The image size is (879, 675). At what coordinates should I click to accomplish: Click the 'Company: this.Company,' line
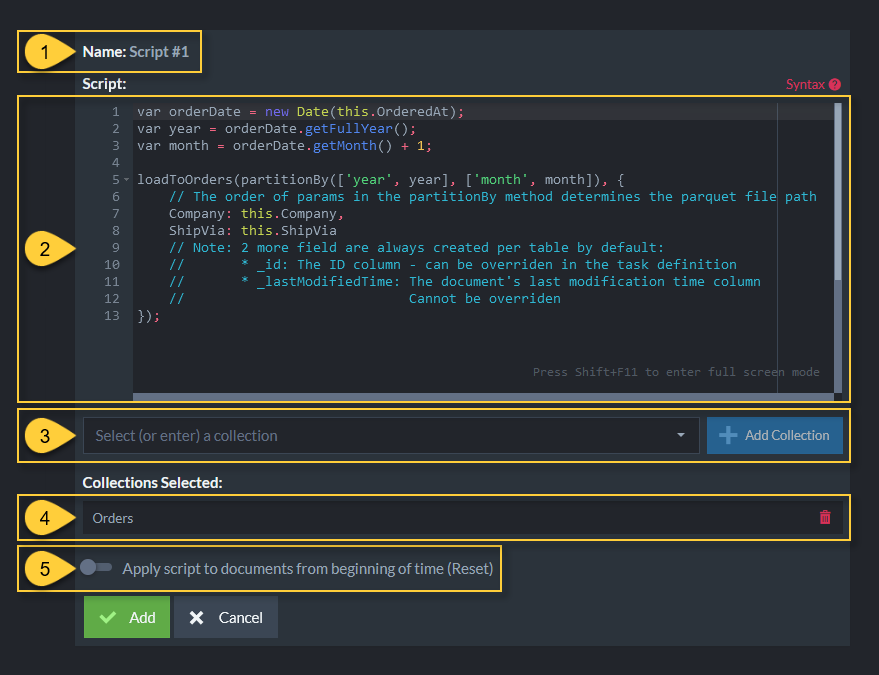tap(256, 214)
